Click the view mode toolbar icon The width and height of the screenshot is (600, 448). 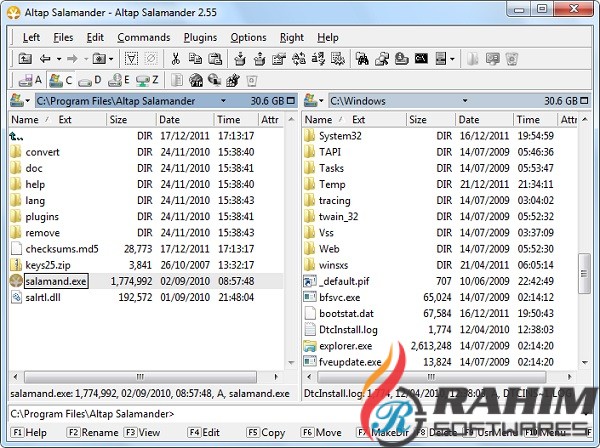tap(441, 59)
